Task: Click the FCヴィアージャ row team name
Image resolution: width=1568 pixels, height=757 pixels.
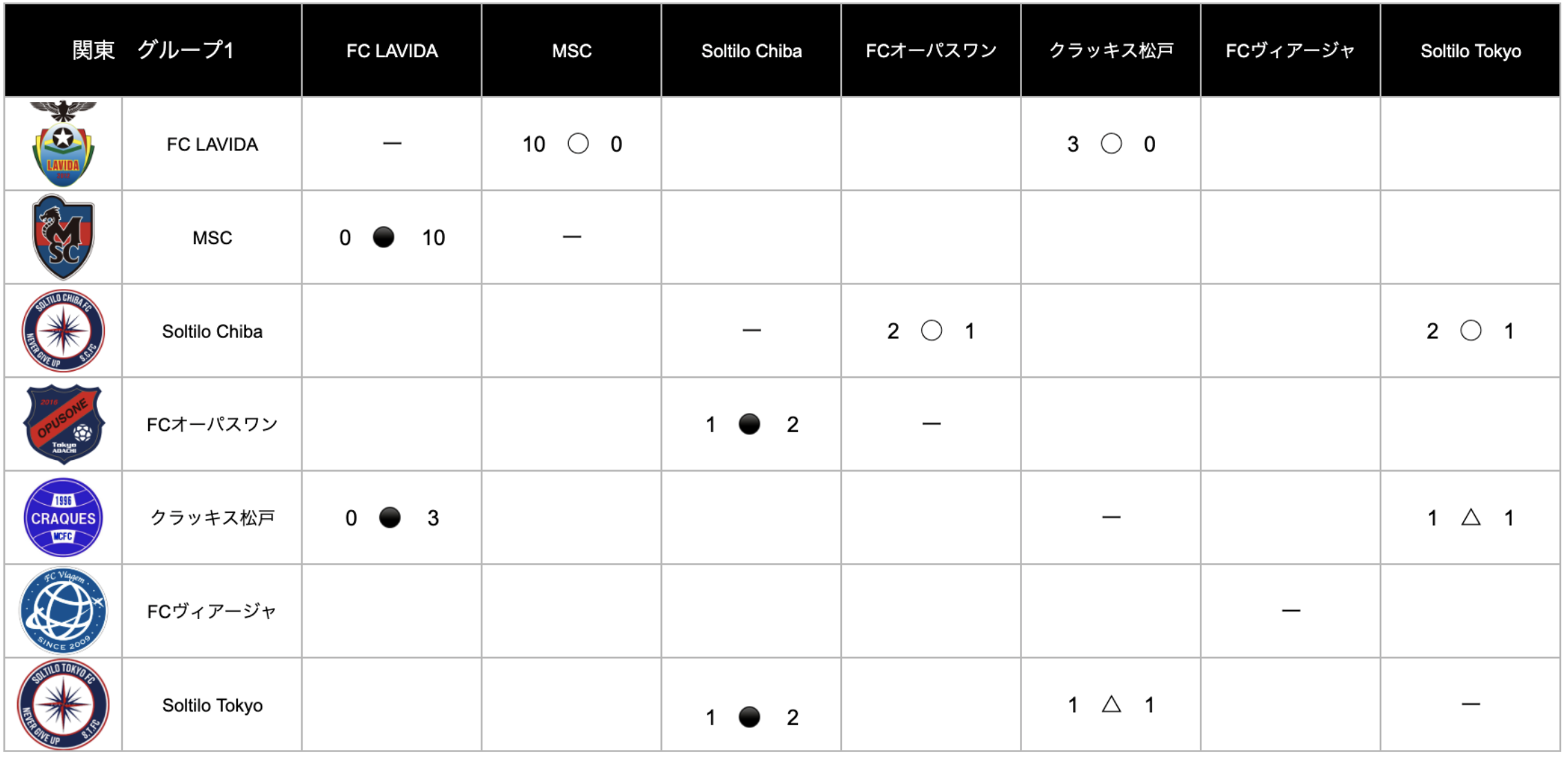Action: [212, 612]
